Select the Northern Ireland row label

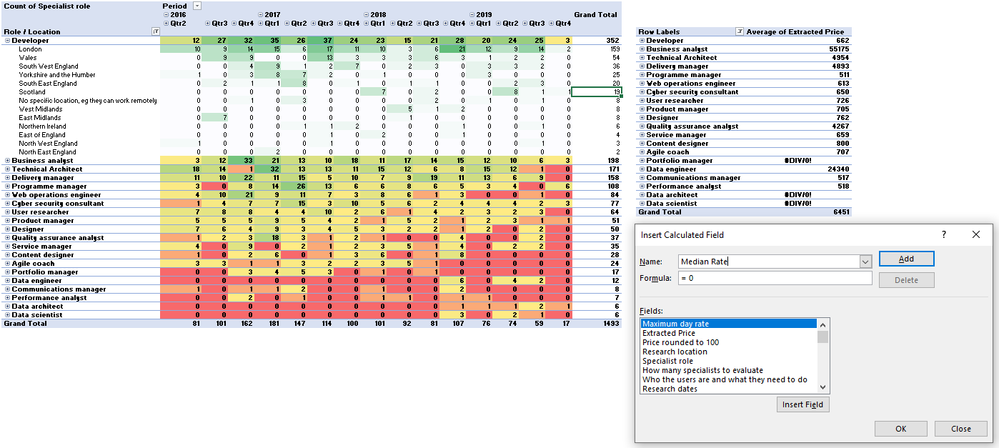click(41, 126)
